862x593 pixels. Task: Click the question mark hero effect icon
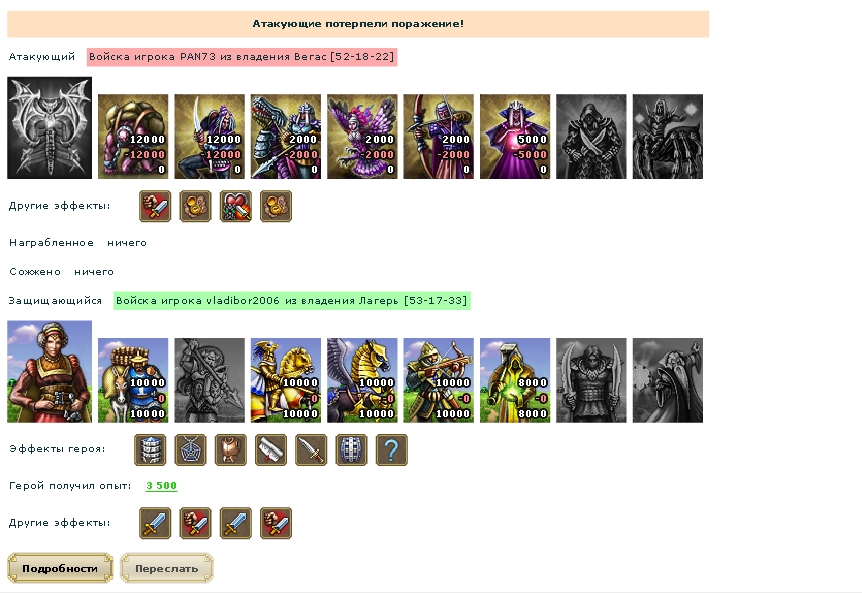391,450
